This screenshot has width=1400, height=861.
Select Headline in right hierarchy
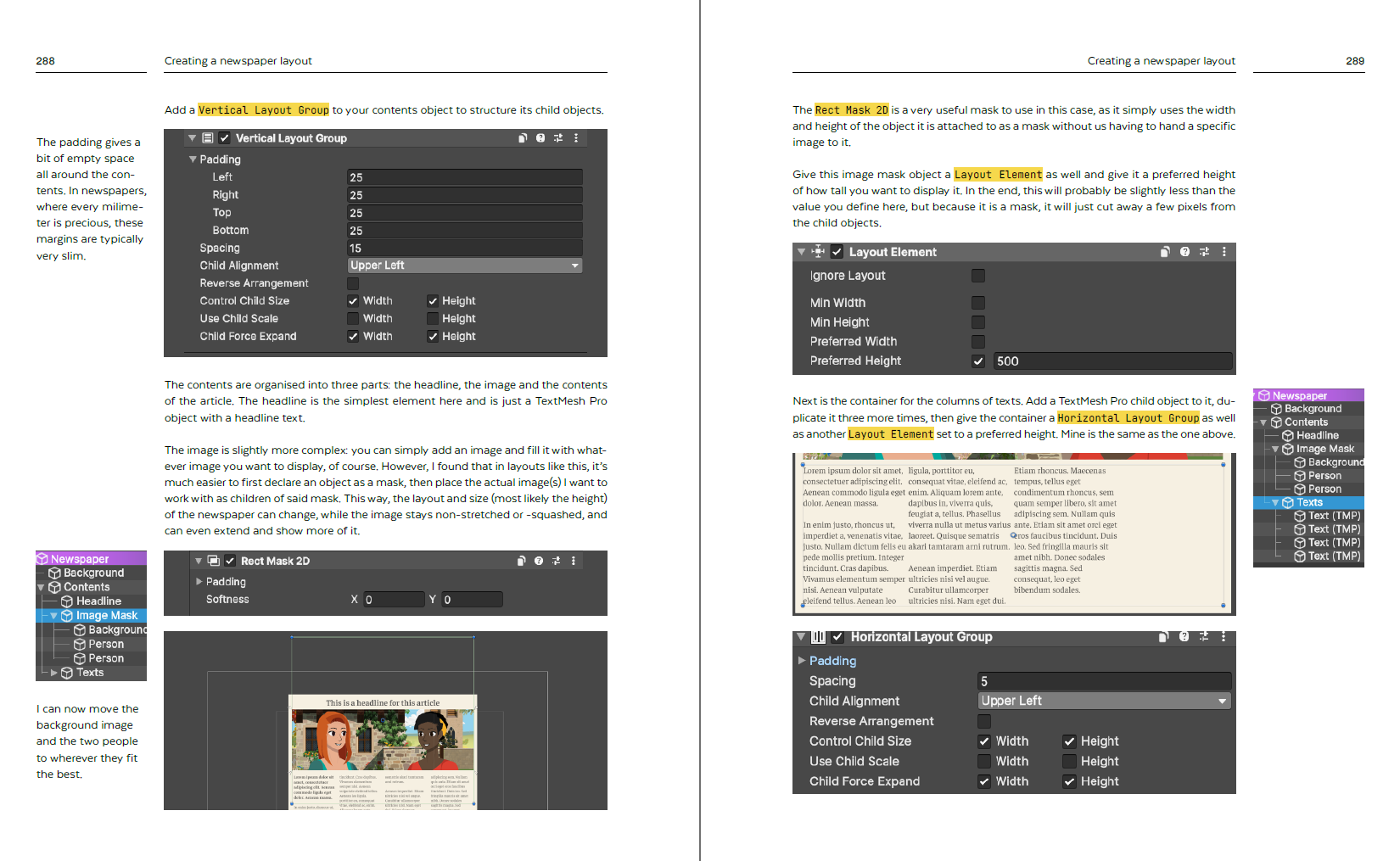tap(1309, 435)
